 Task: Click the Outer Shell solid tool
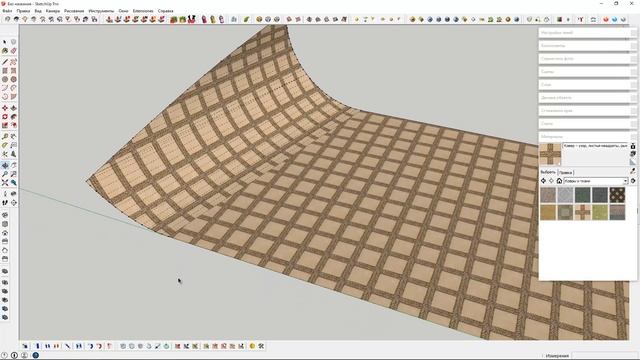[4, 271]
